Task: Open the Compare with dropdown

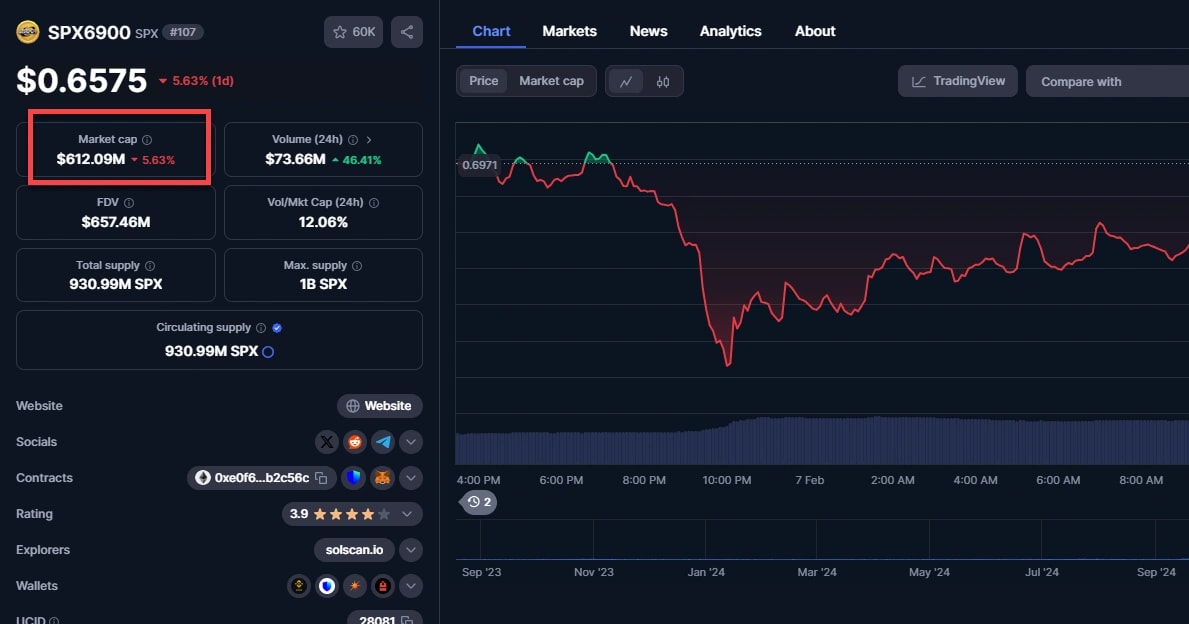Action: pos(1106,82)
